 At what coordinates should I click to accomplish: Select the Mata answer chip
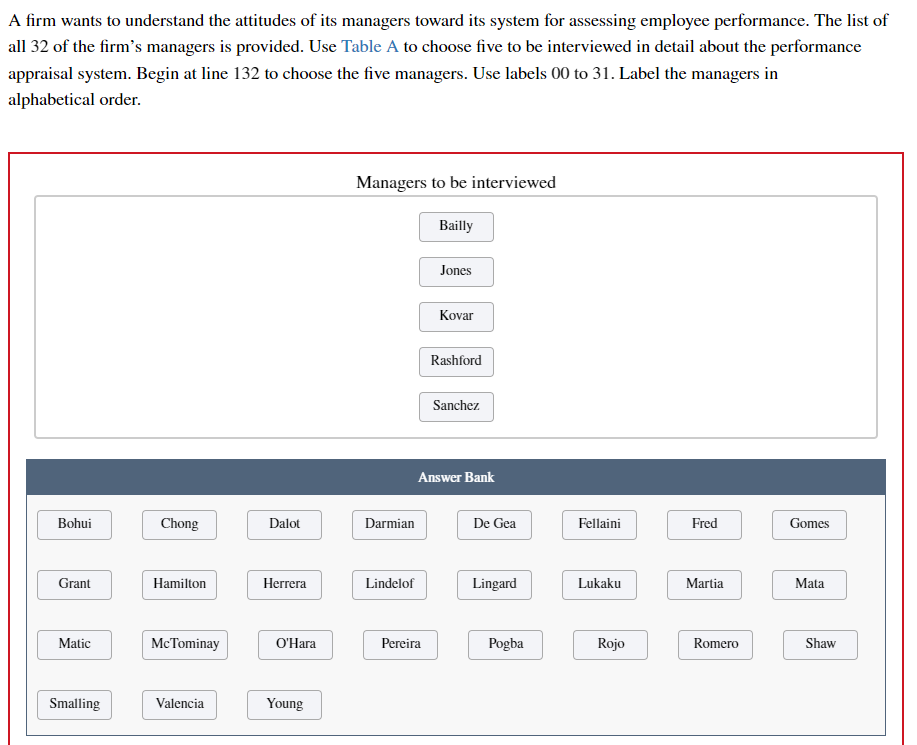click(x=809, y=585)
